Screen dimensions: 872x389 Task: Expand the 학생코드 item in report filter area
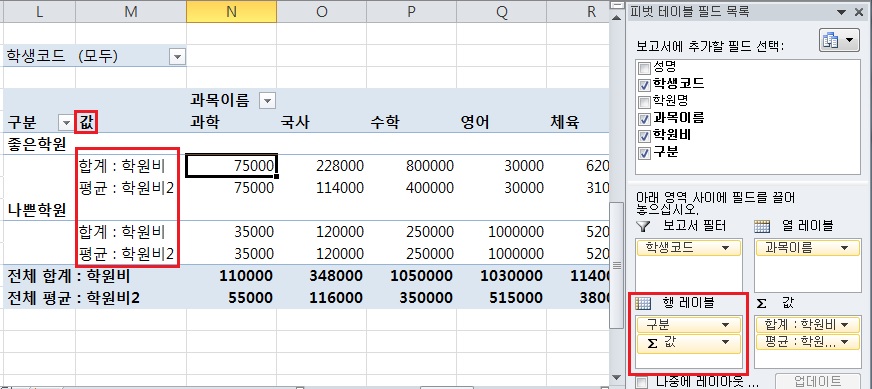tap(725, 248)
